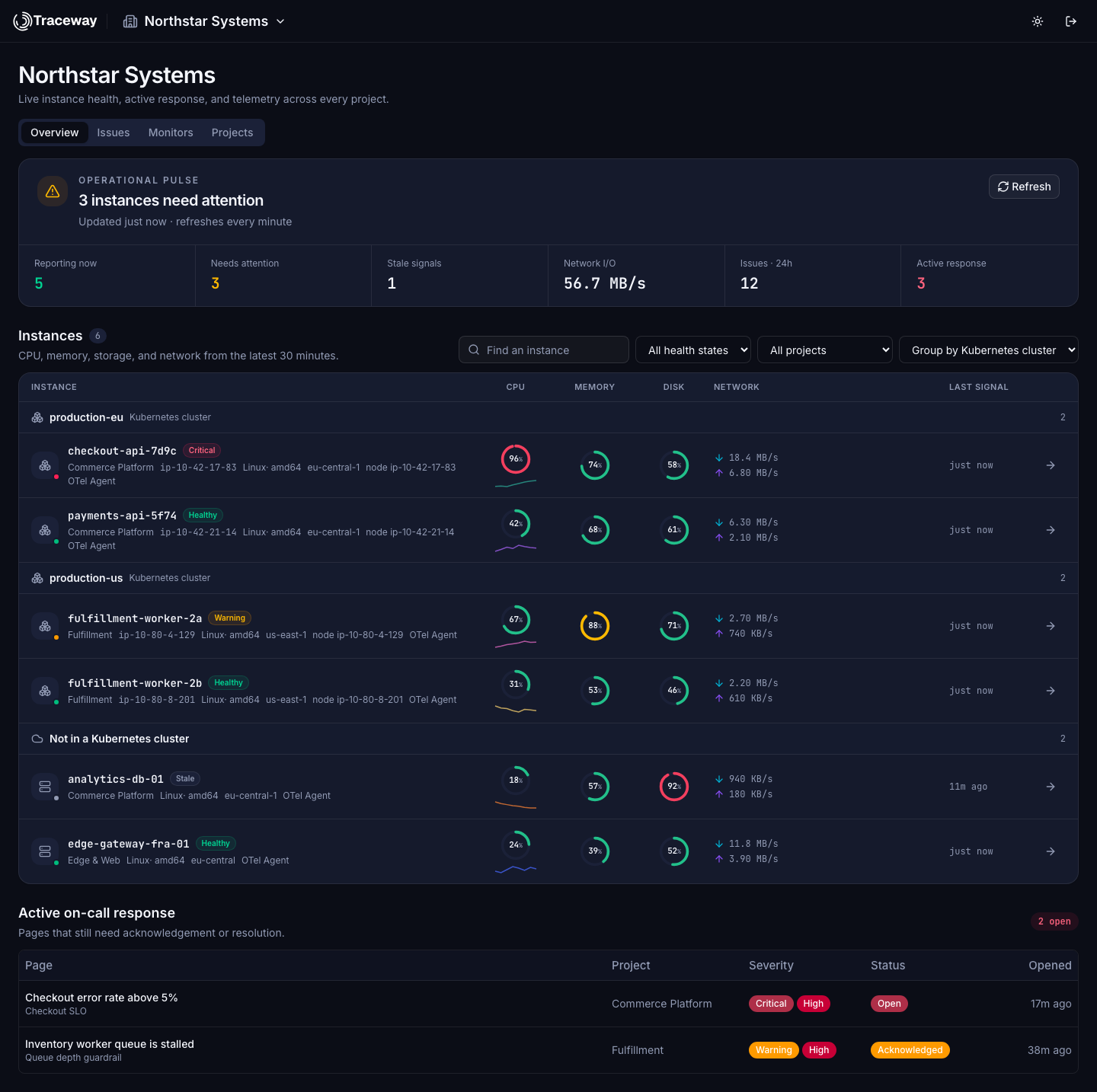
Task: Open the Group by Kubernetes cluster dropdown
Action: pos(989,350)
